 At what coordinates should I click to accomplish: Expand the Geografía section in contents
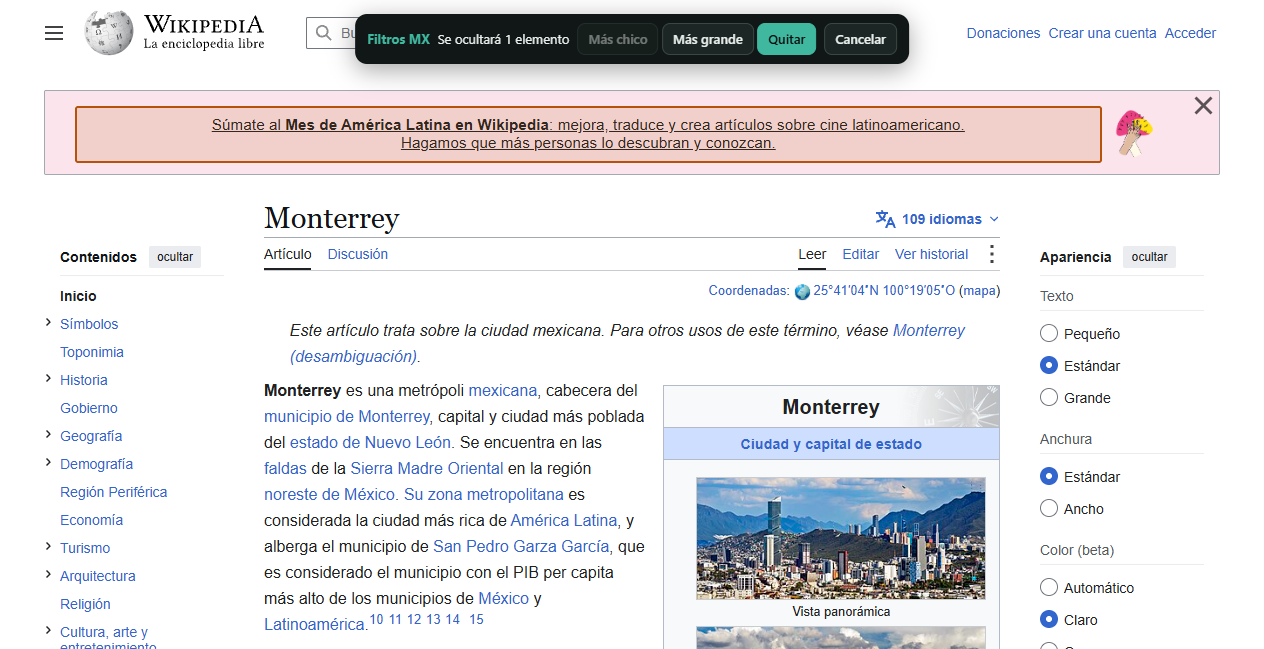[48, 434]
